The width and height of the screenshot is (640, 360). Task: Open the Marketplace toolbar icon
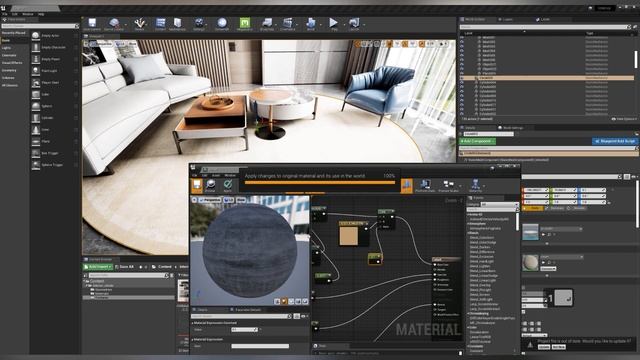[177, 24]
